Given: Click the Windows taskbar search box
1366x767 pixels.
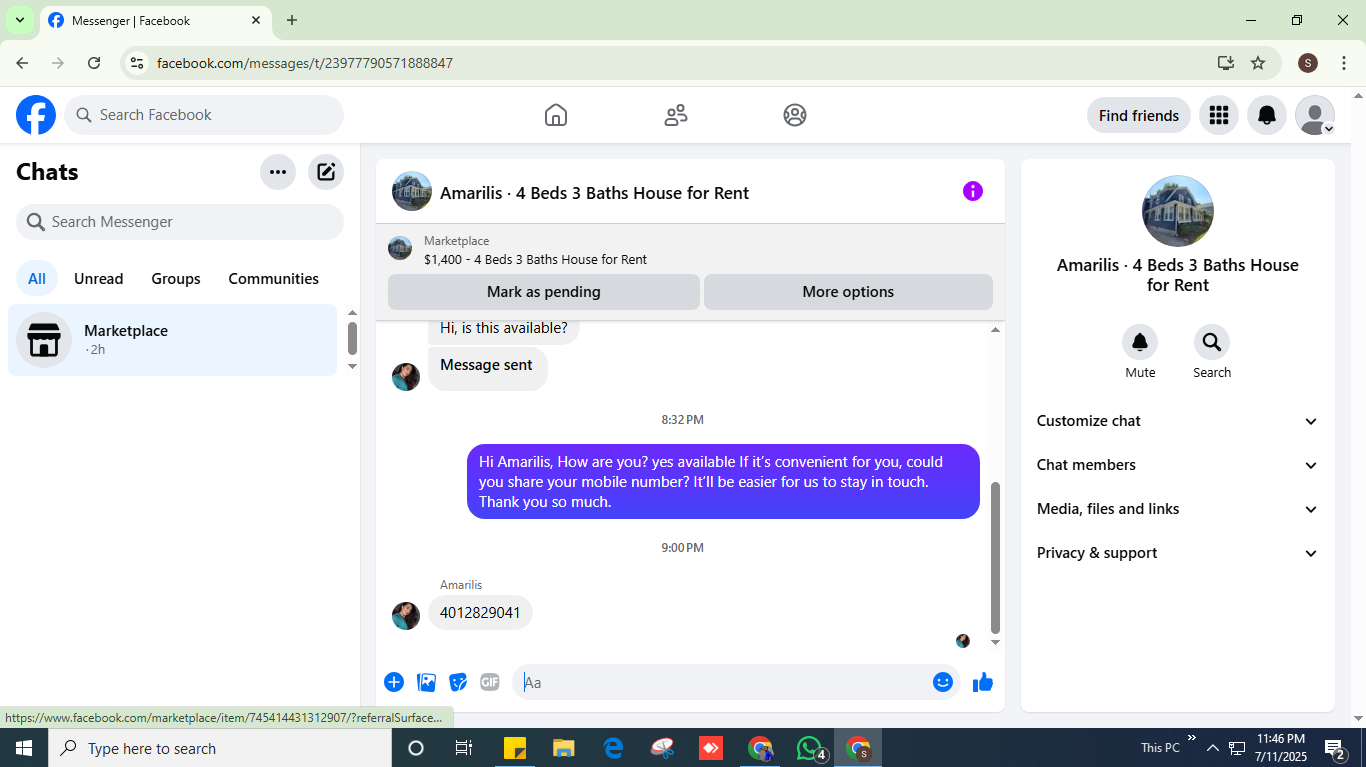Looking at the screenshot, I should (220, 748).
